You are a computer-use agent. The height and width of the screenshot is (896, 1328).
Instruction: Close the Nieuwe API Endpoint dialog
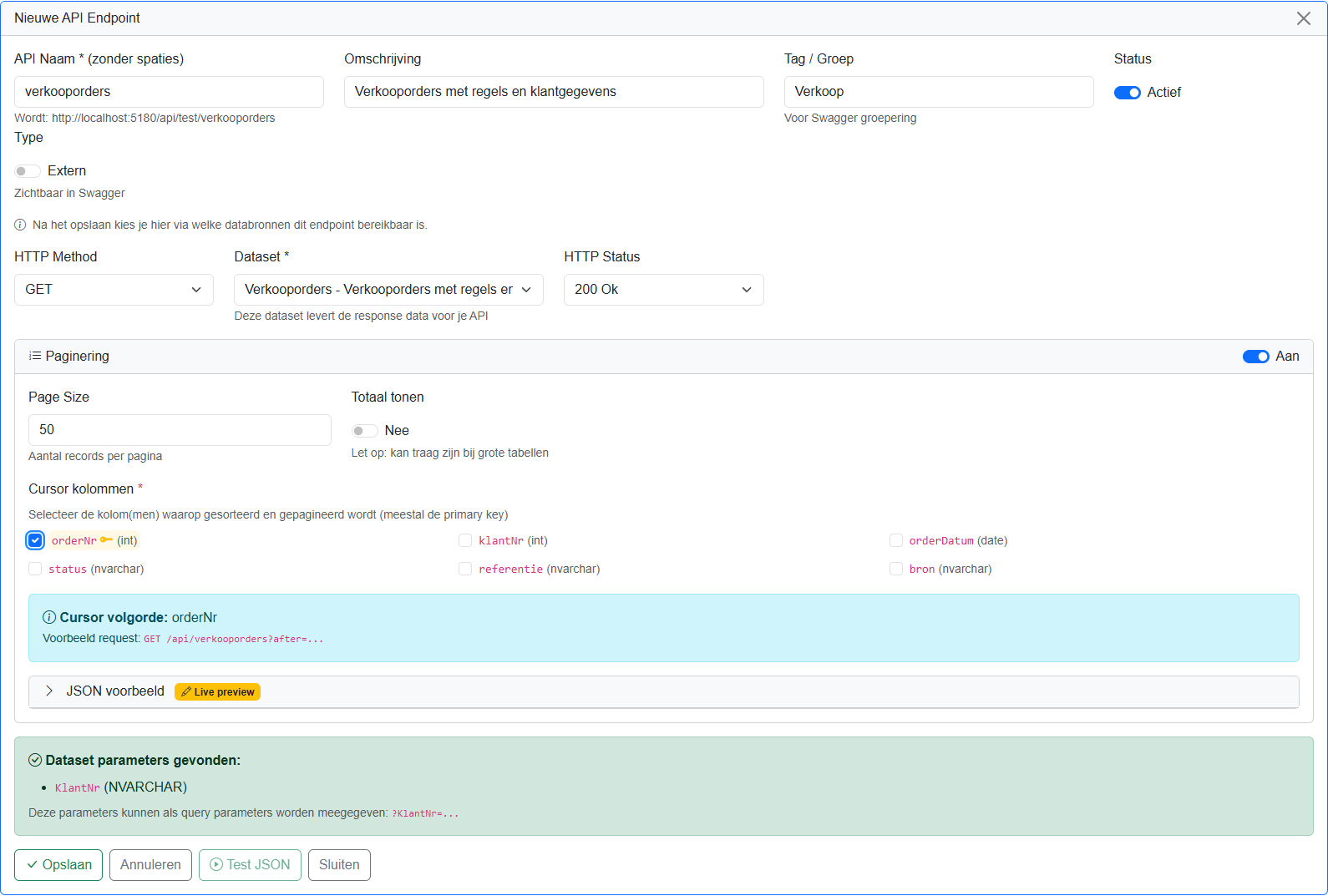pyautogui.click(x=1303, y=18)
